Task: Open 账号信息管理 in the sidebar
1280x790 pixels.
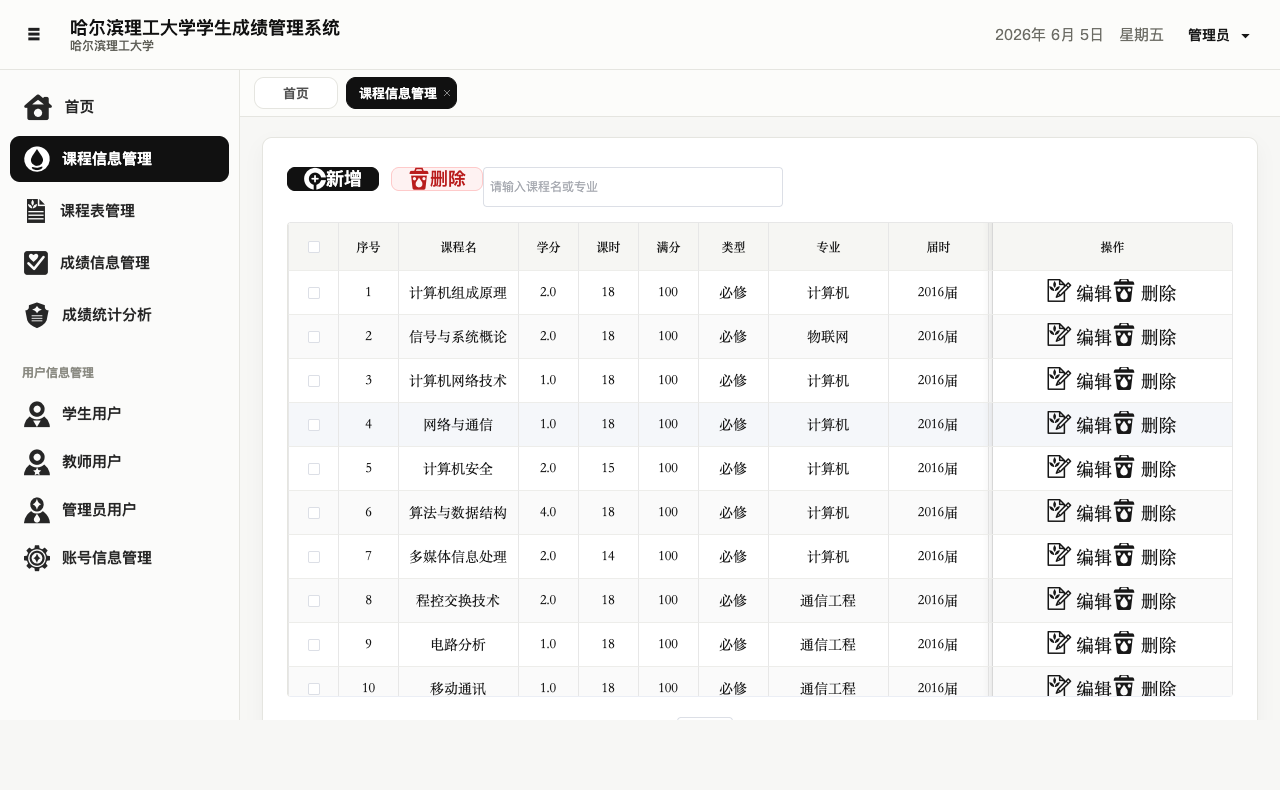Action: pyautogui.click(x=119, y=558)
